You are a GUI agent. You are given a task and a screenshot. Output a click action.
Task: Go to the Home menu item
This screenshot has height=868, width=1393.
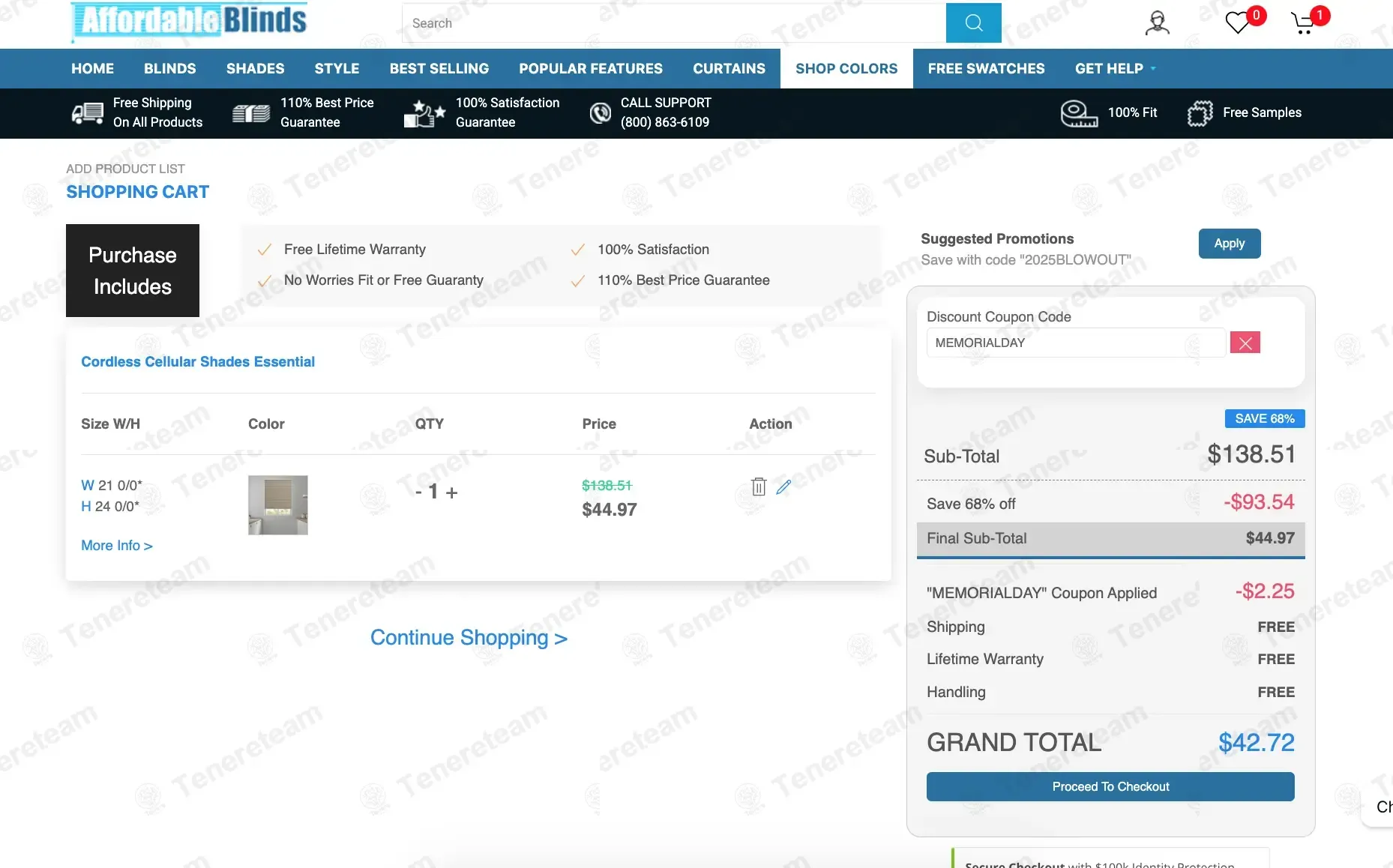[x=93, y=68]
